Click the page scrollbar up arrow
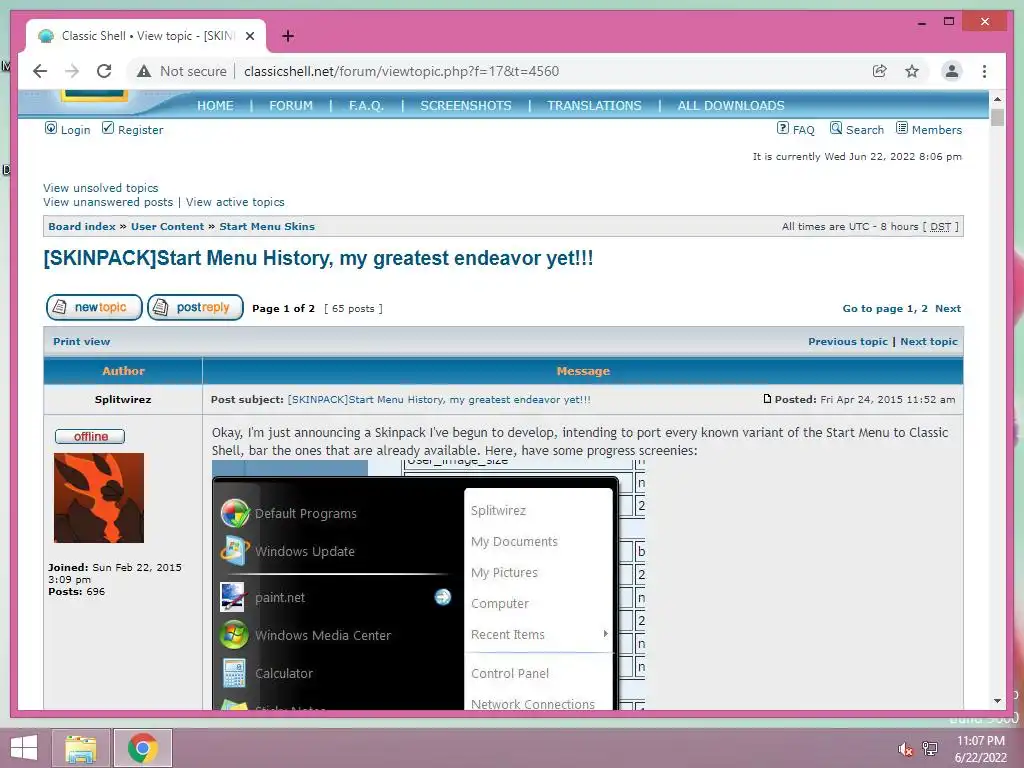 997,99
